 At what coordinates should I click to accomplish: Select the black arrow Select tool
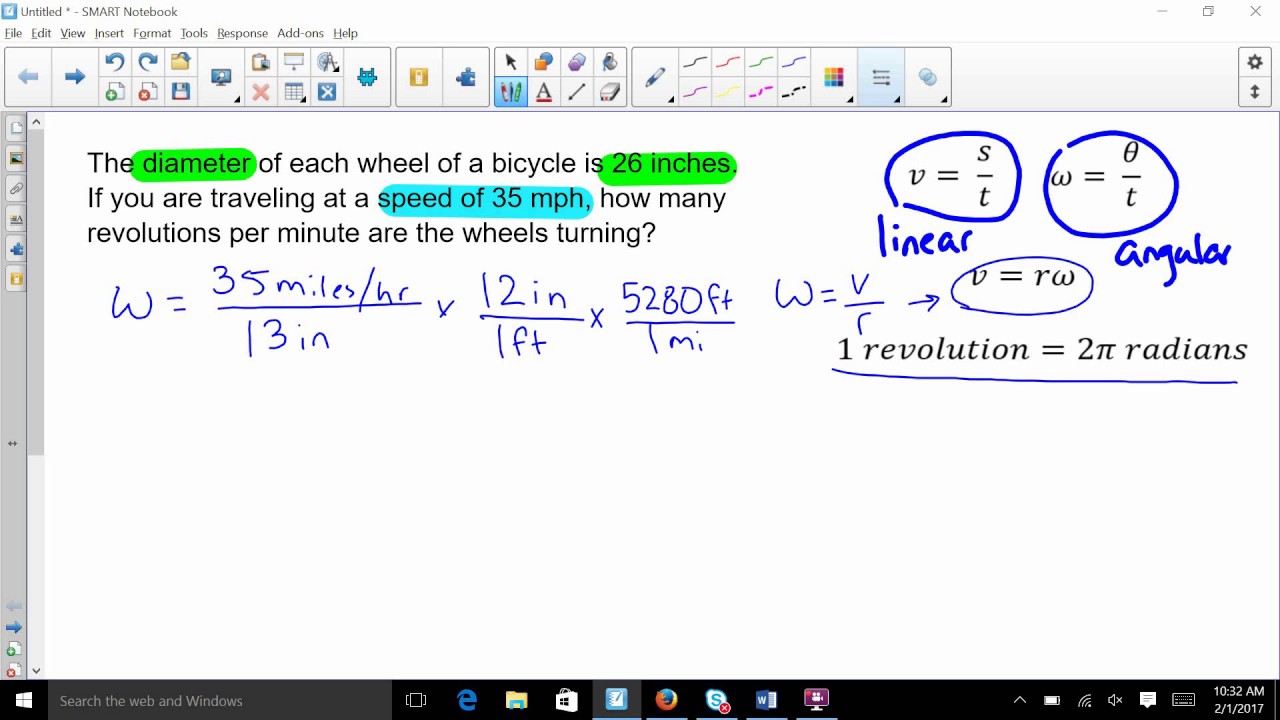511,63
